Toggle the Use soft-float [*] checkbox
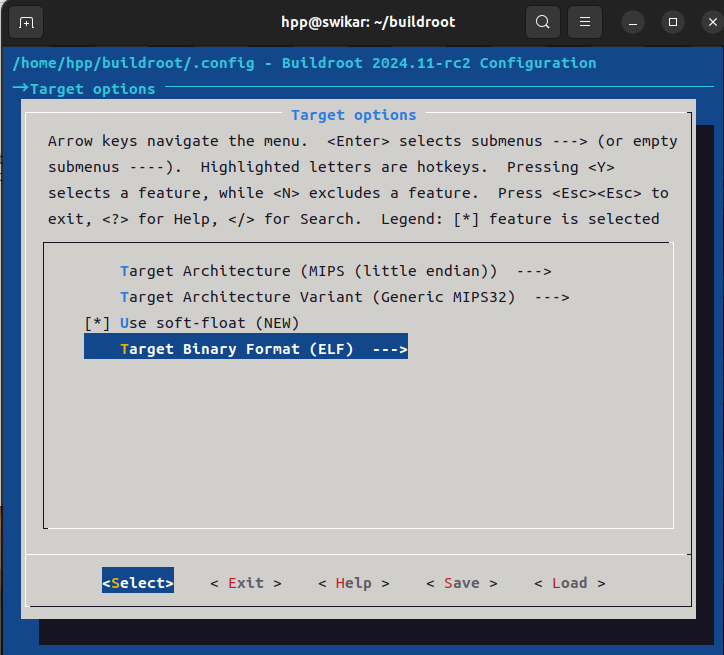The image size is (724, 655). (97, 323)
